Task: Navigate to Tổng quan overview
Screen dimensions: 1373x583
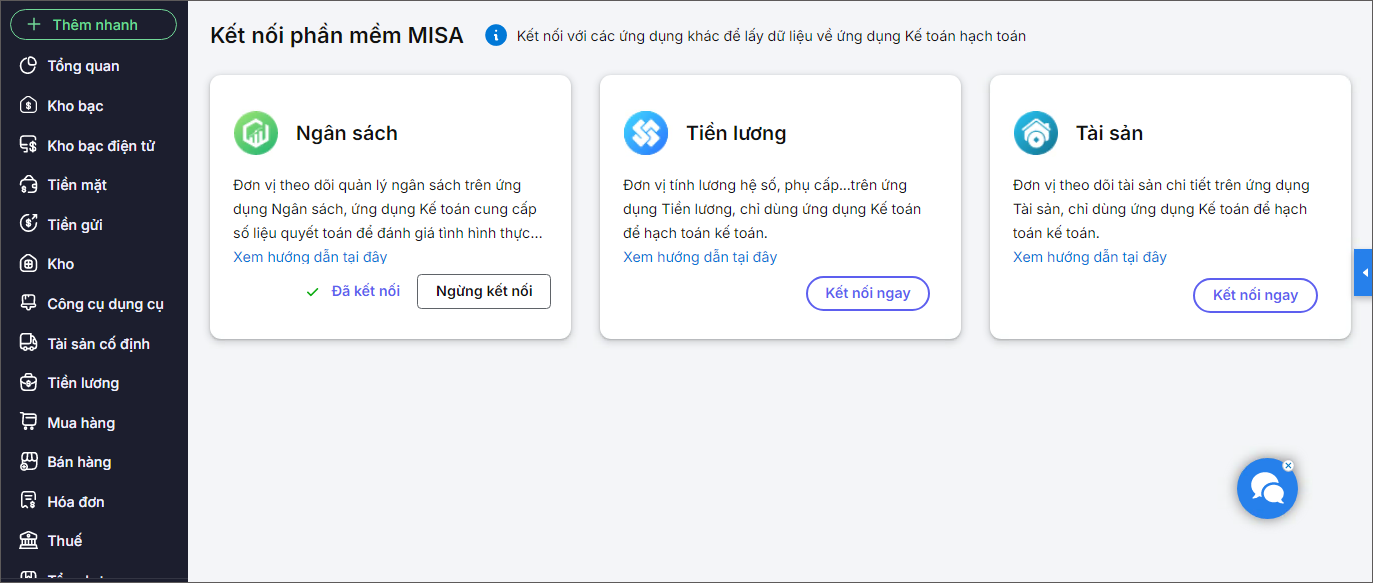Action: pos(83,66)
